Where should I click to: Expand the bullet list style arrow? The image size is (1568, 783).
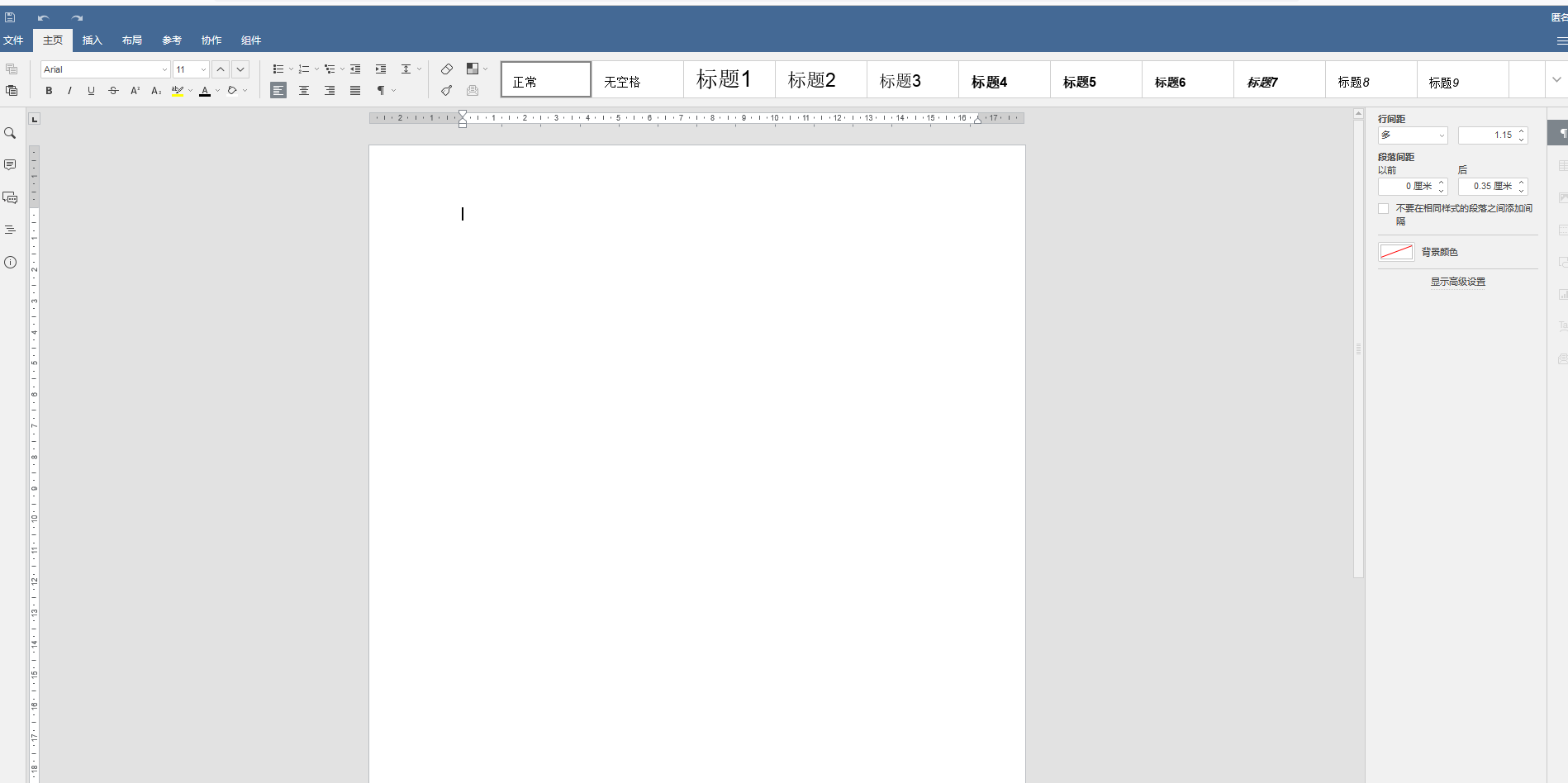(291, 69)
